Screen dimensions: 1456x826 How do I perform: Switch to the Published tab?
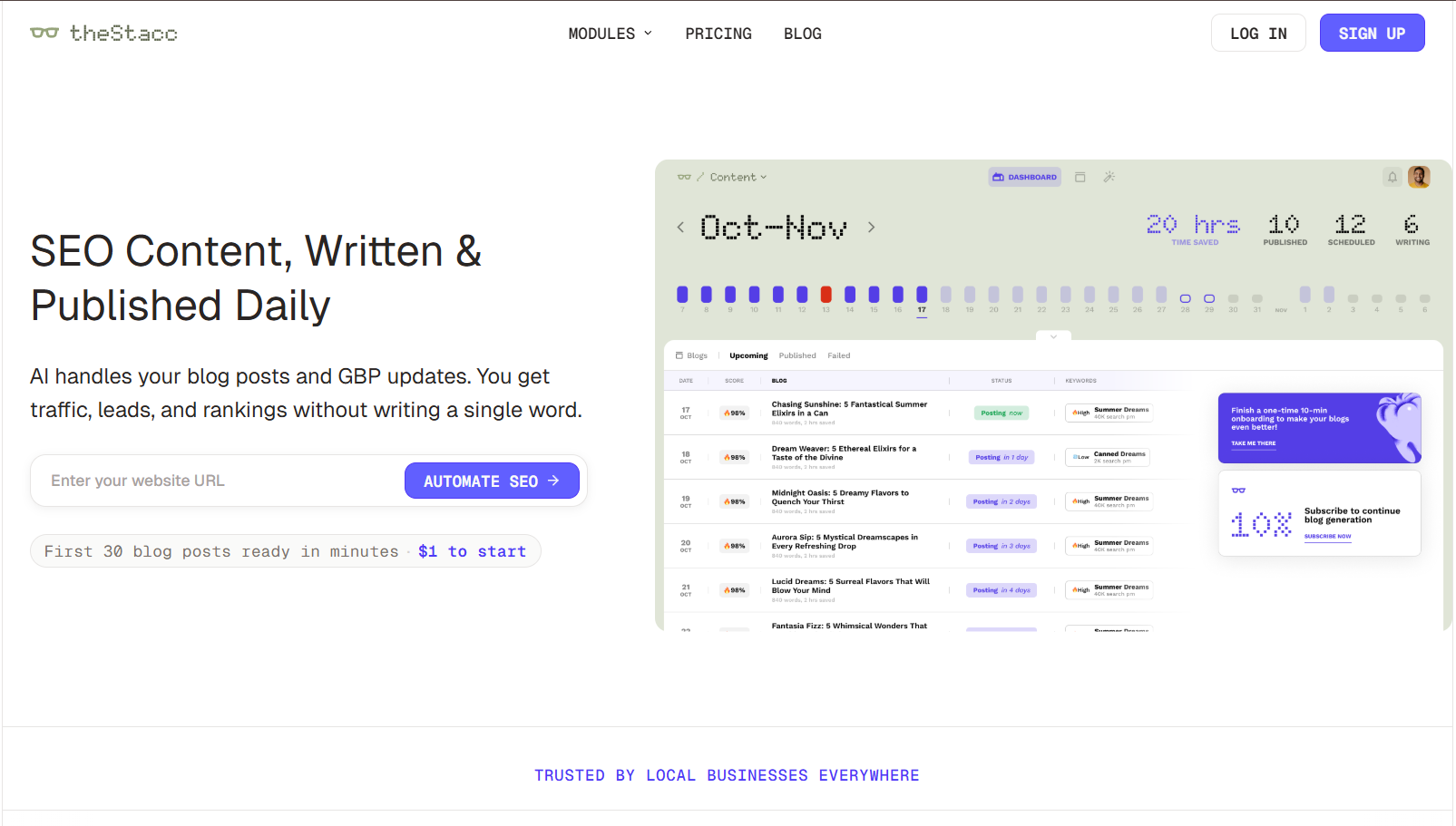pyautogui.click(x=796, y=355)
